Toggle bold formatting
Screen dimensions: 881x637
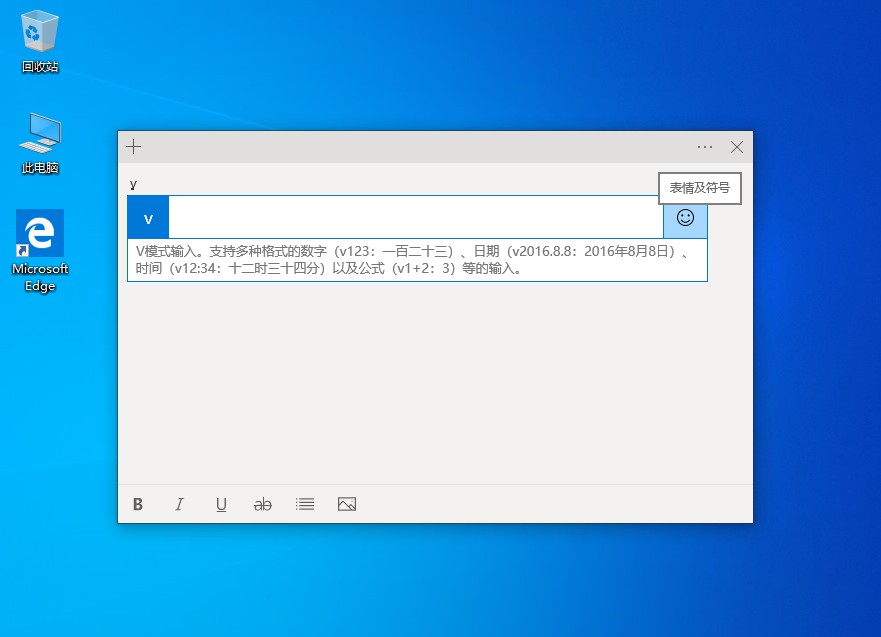(138, 504)
